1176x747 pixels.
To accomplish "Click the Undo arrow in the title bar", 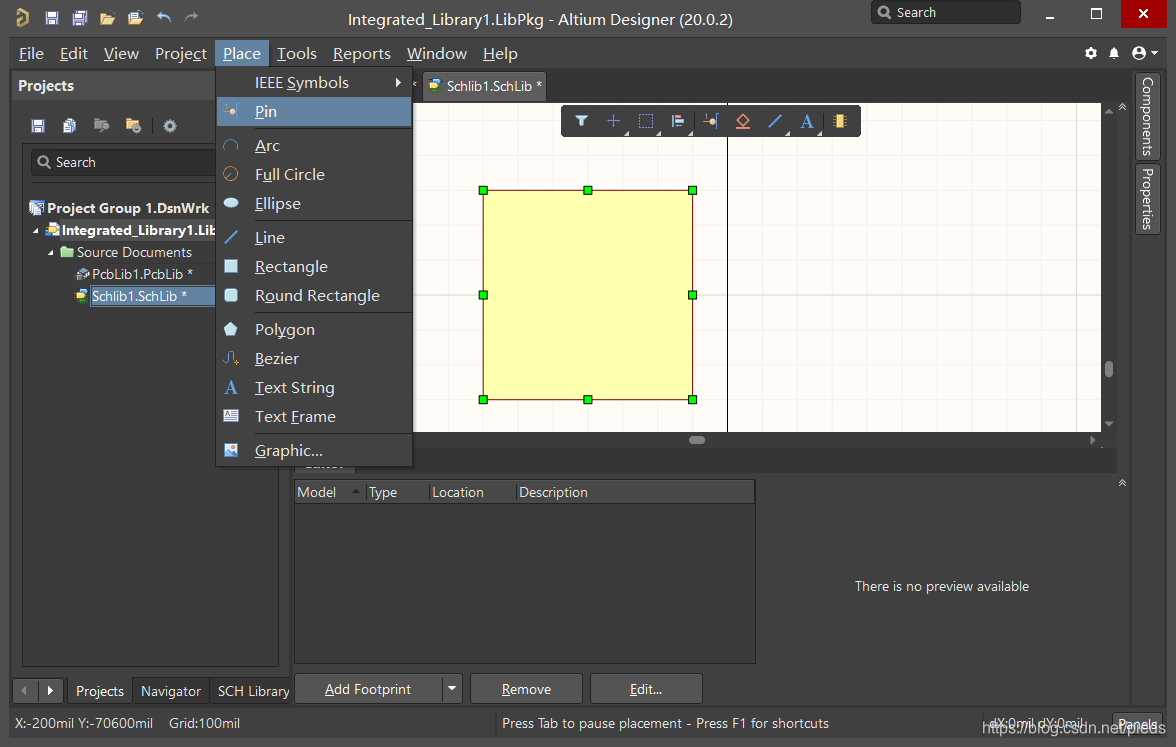I will [x=164, y=18].
